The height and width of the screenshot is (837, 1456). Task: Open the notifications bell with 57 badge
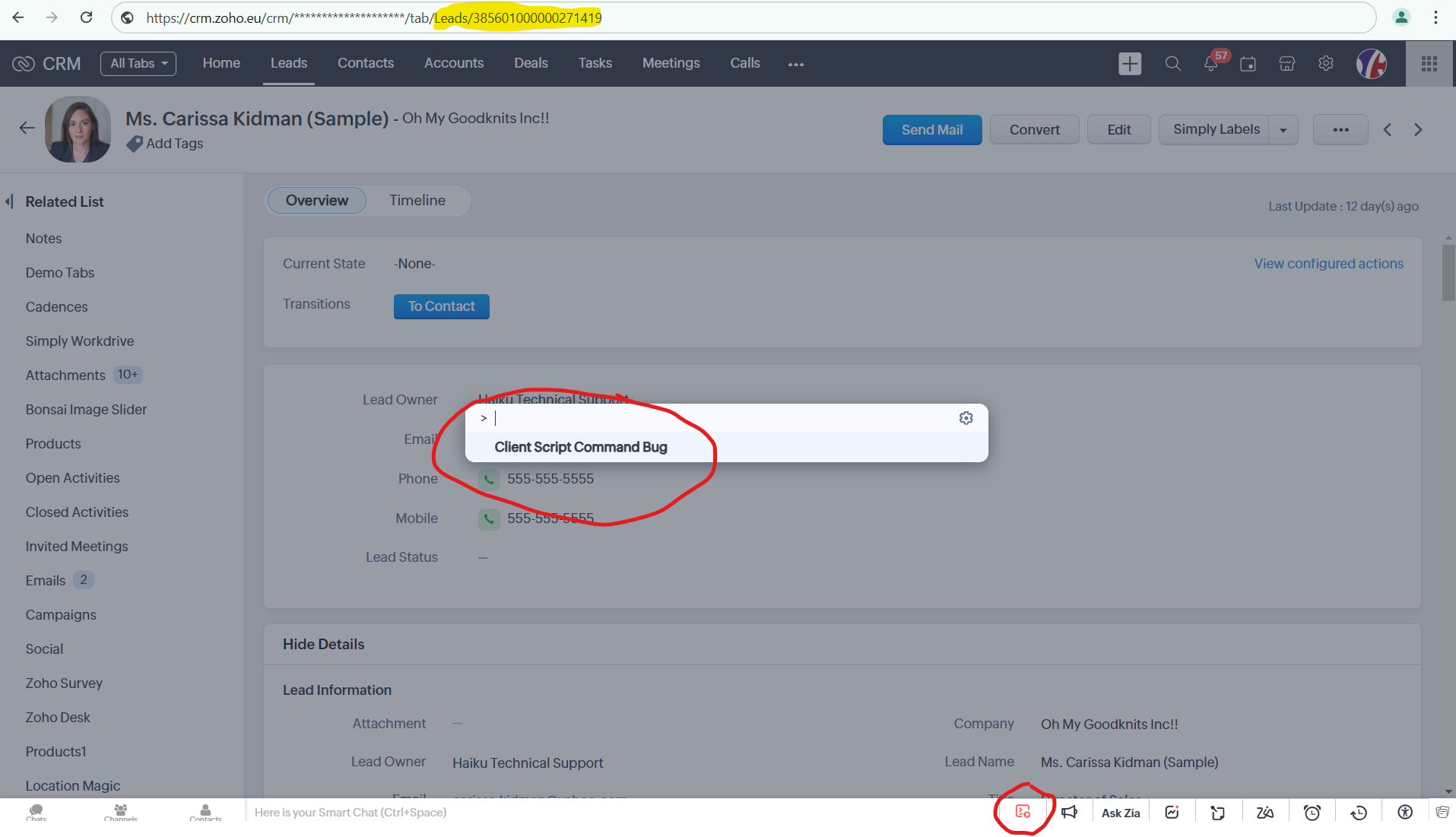[1212, 64]
